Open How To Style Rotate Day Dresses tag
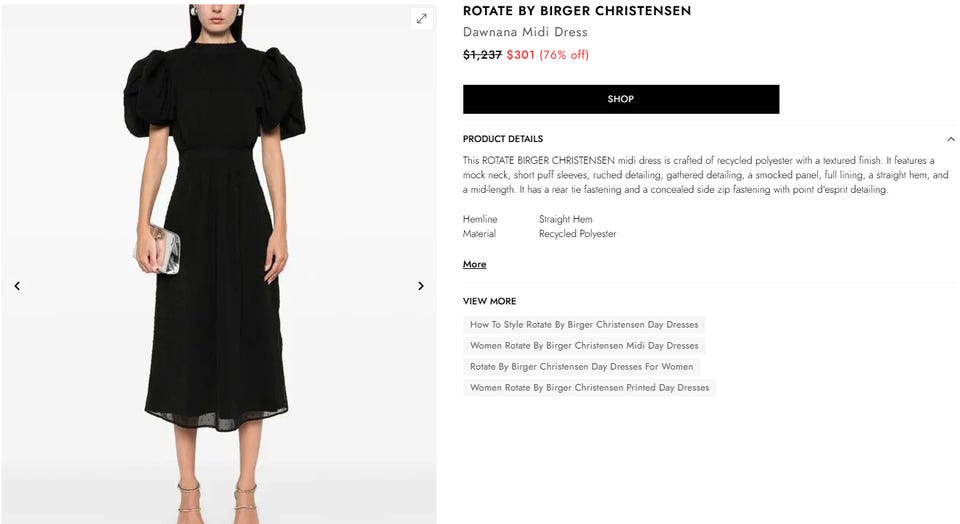 pyautogui.click(x=584, y=324)
